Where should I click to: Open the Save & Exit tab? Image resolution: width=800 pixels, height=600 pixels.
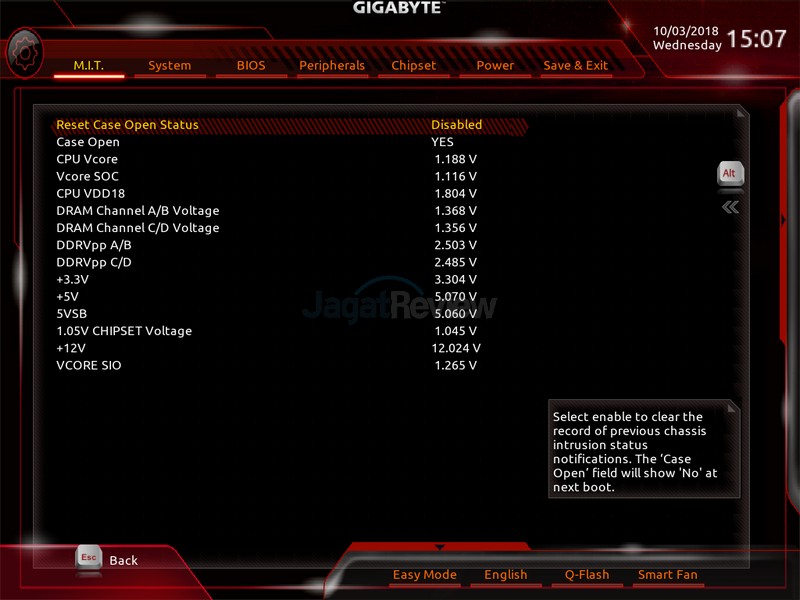point(575,66)
